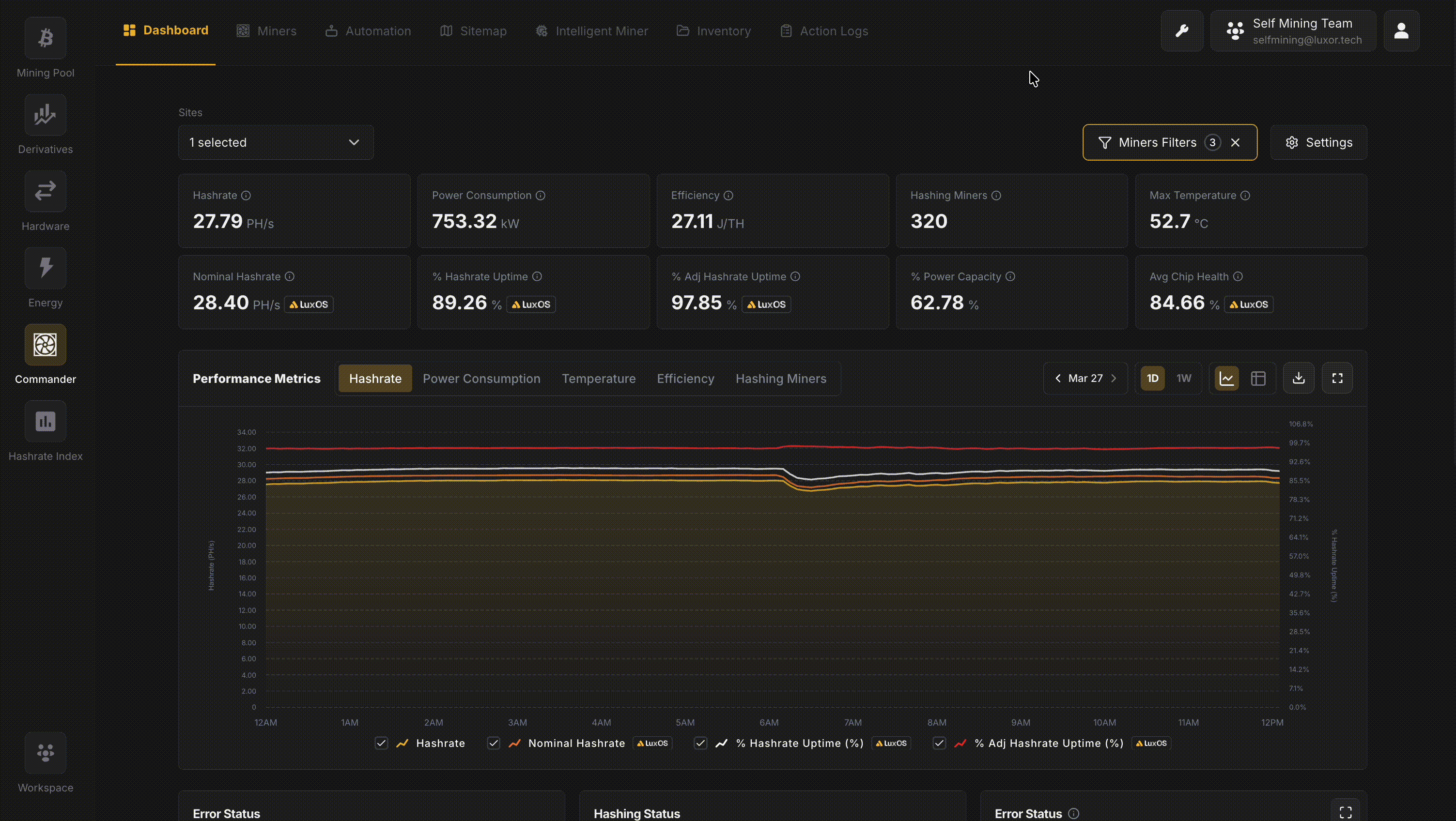Open the Energy section from sidebar
The width and height of the screenshot is (1456, 821).
coord(45,268)
